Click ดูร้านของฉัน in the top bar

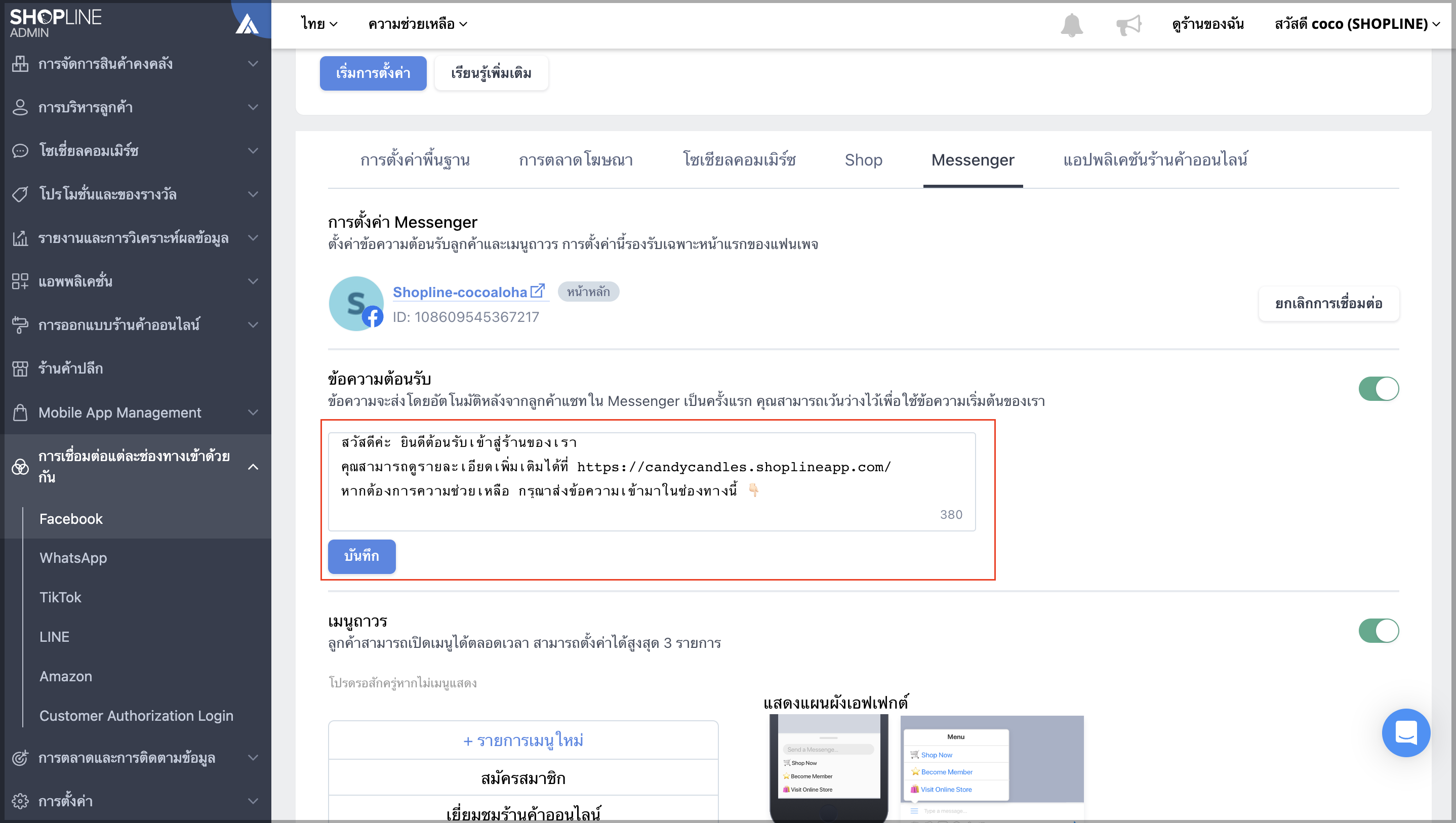tap(1208, 24)
